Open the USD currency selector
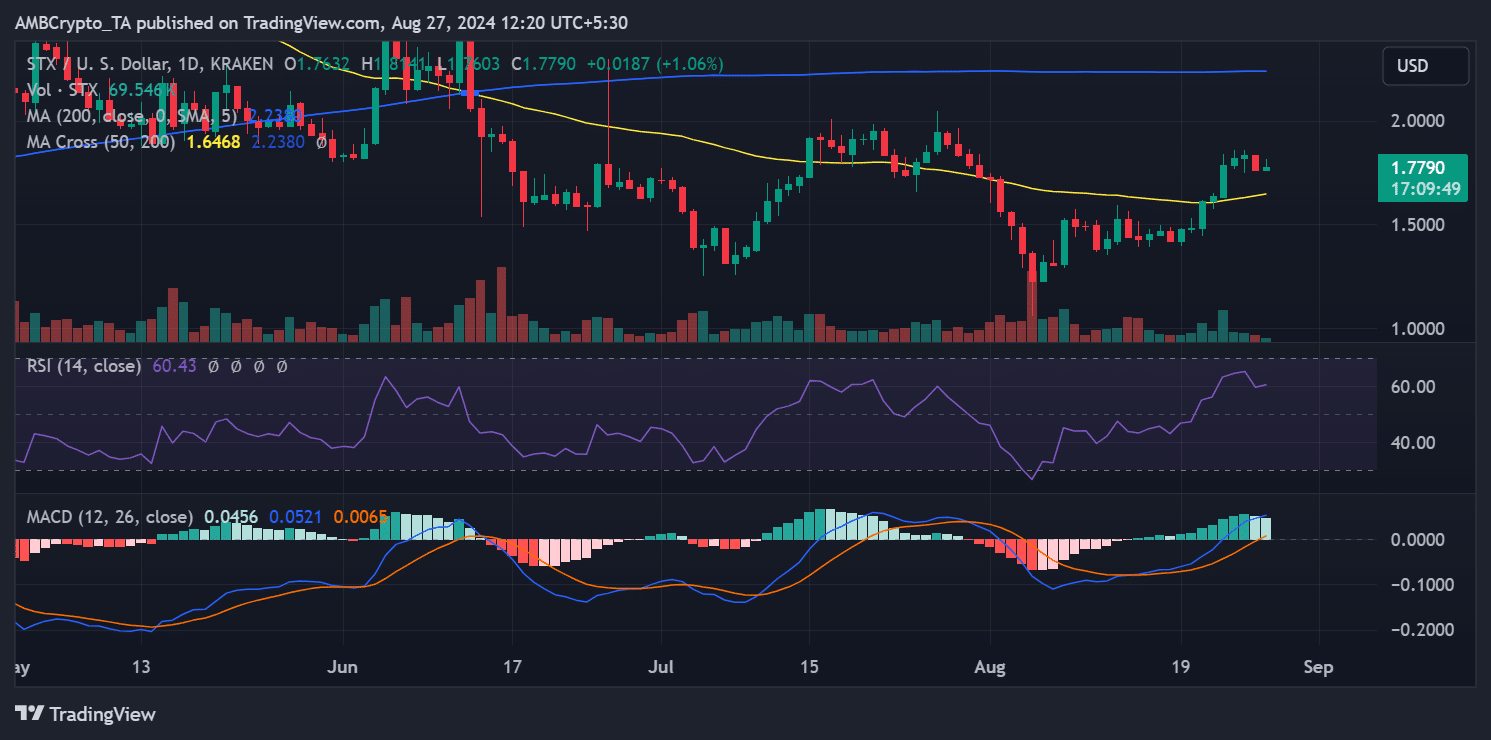 pyautogui.click(x=1425, y=66)
